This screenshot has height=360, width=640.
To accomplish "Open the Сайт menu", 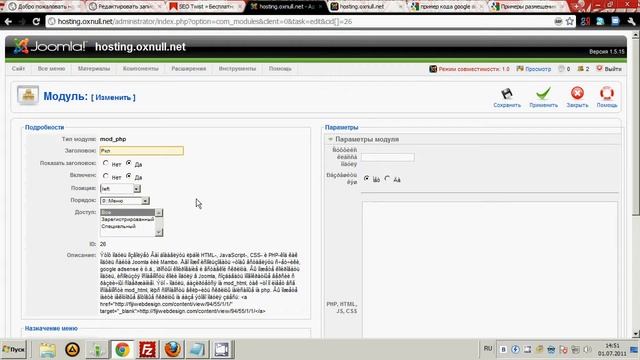I will (x=18, y=69).
